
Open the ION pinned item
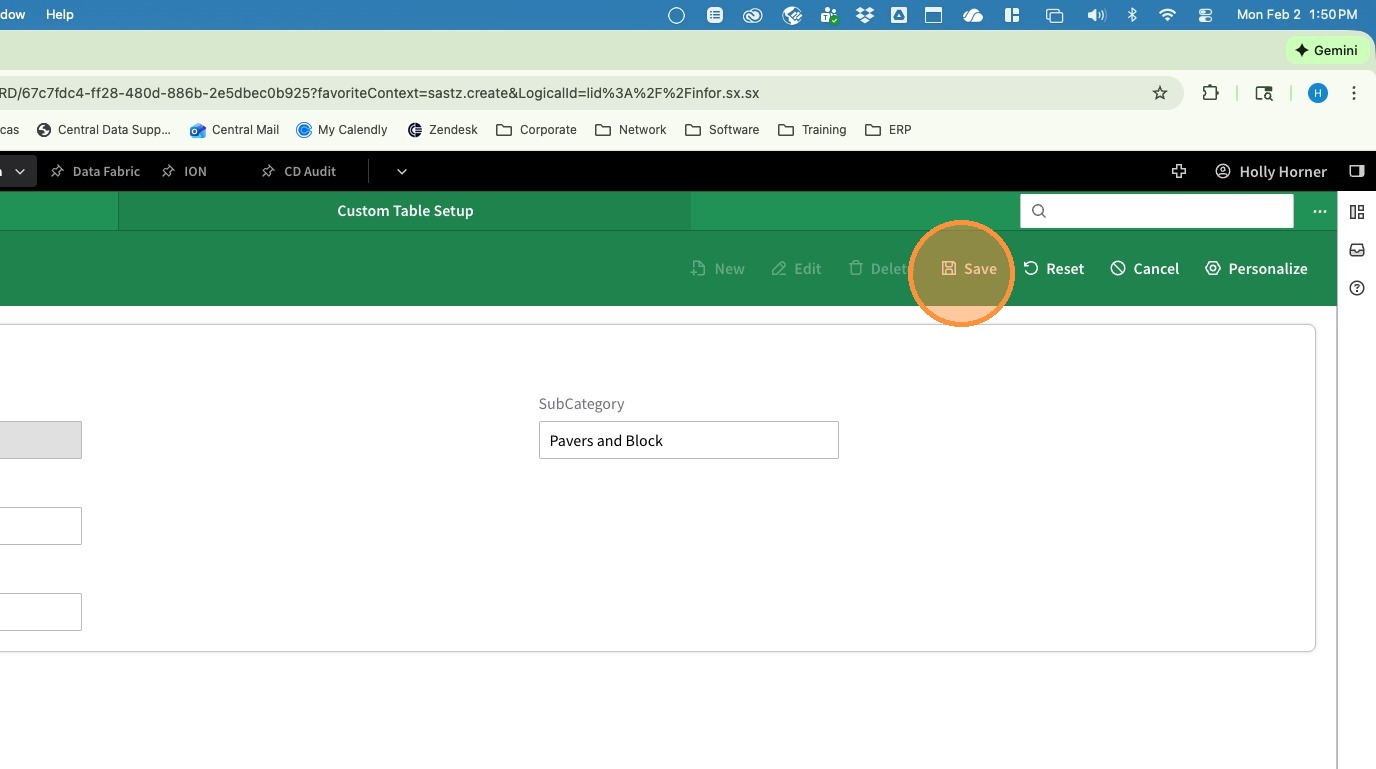click(184, 171)
